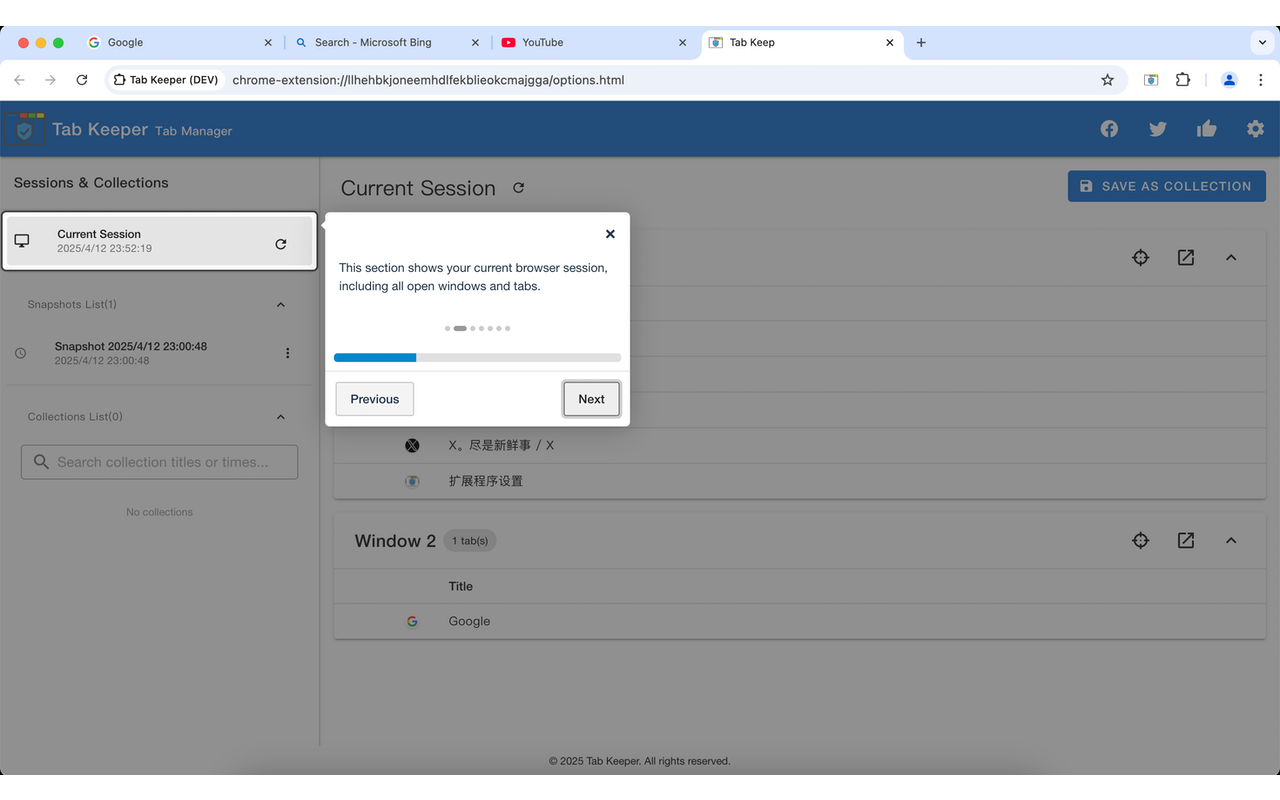Click Google row in Window 2

coord(800,621)
